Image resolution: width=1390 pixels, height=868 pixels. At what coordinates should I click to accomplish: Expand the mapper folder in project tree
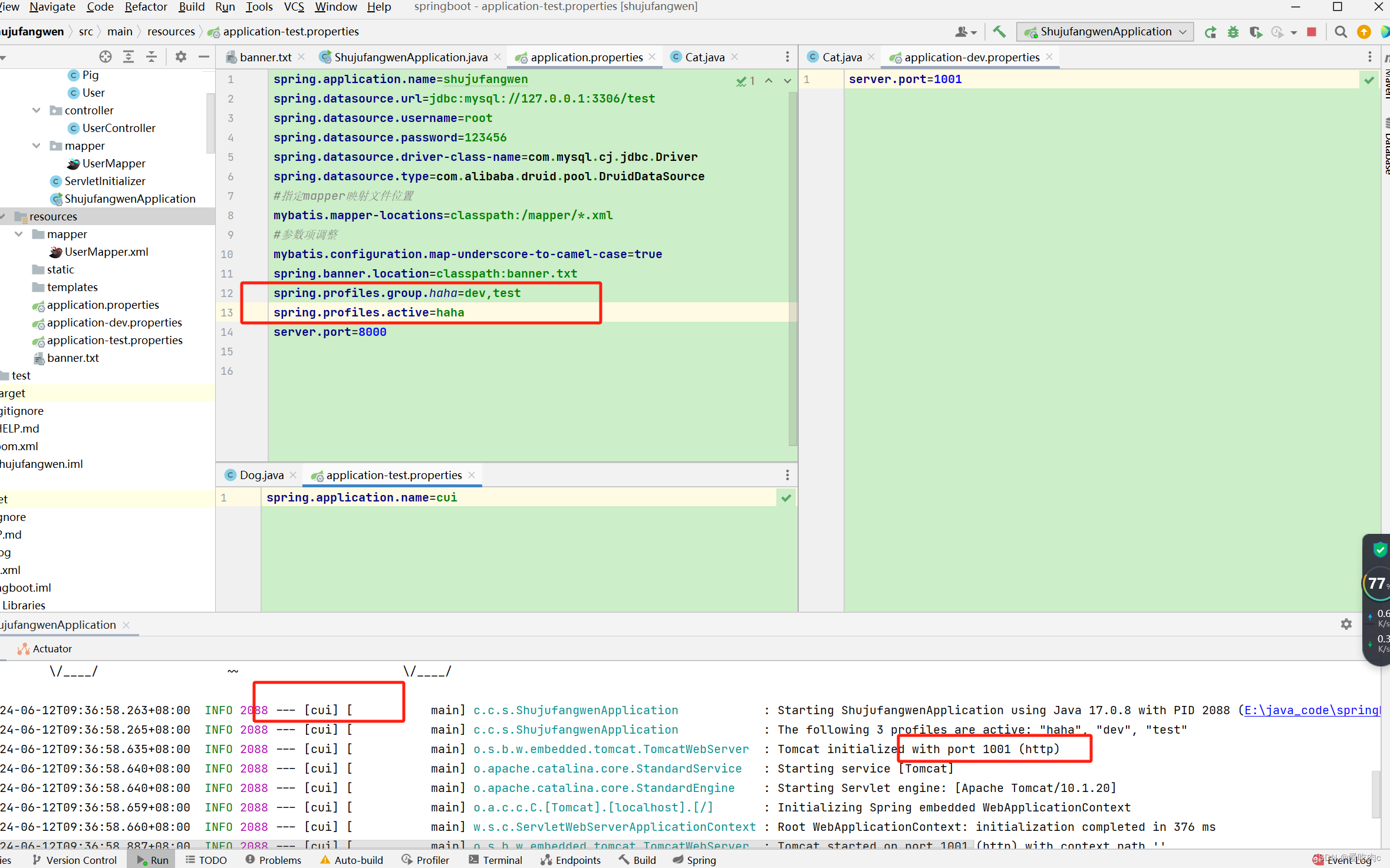point(22,234)
